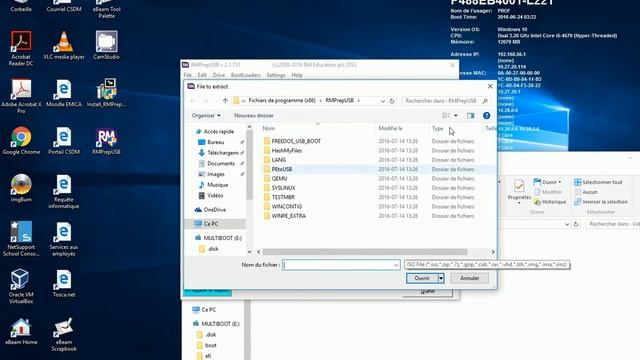
Task: Select the FREEDOS_USB_BOOT folder
Action: (296, 141)
